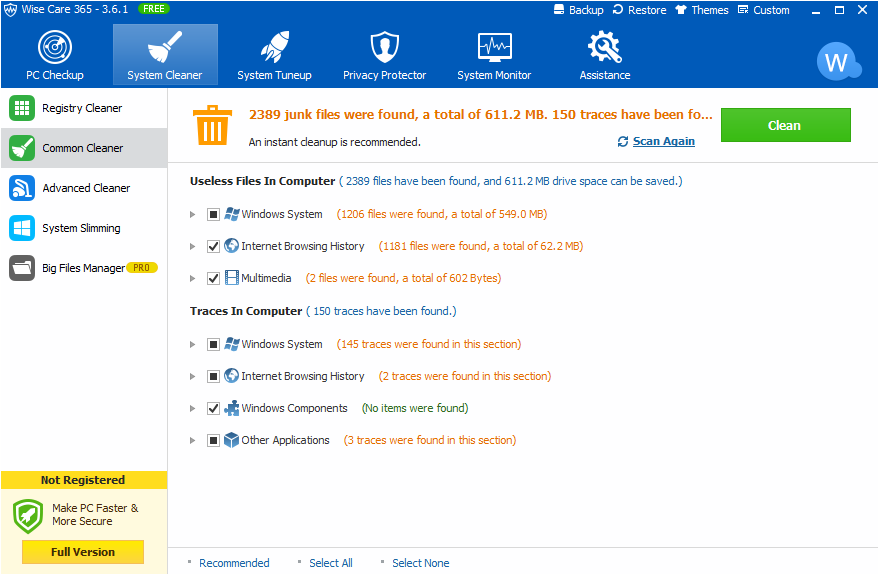Switch to Registry Cleaner
The height and width of the screenshot is (575, 879).
pyautogui.click(x=84, y=108)
